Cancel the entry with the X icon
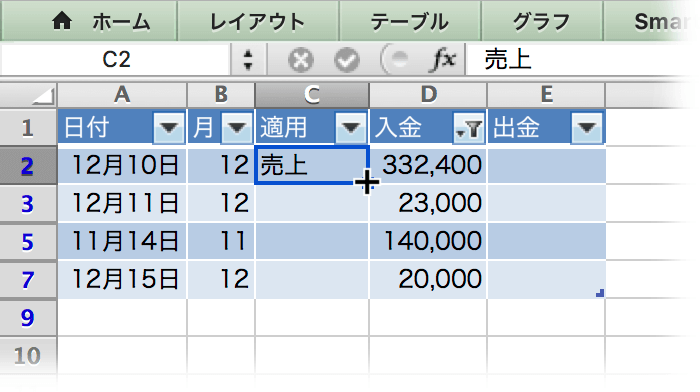 pyautogui.click(x=300, y=60)
